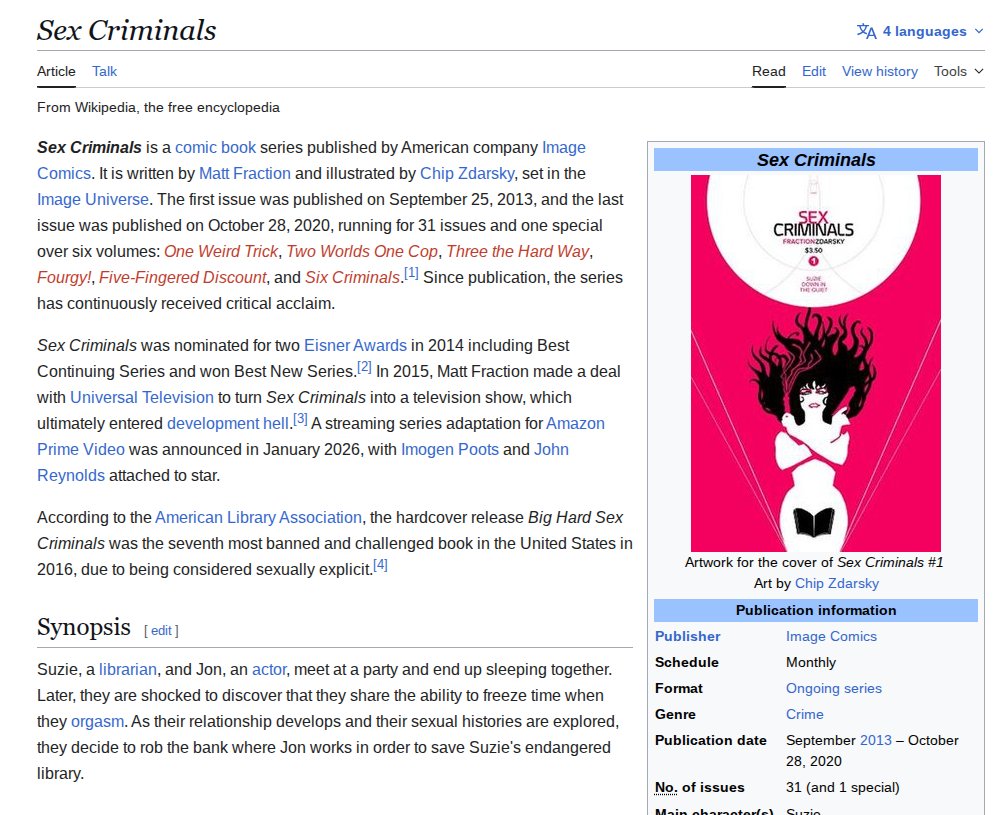Open the actor link

tap(269, 670)
